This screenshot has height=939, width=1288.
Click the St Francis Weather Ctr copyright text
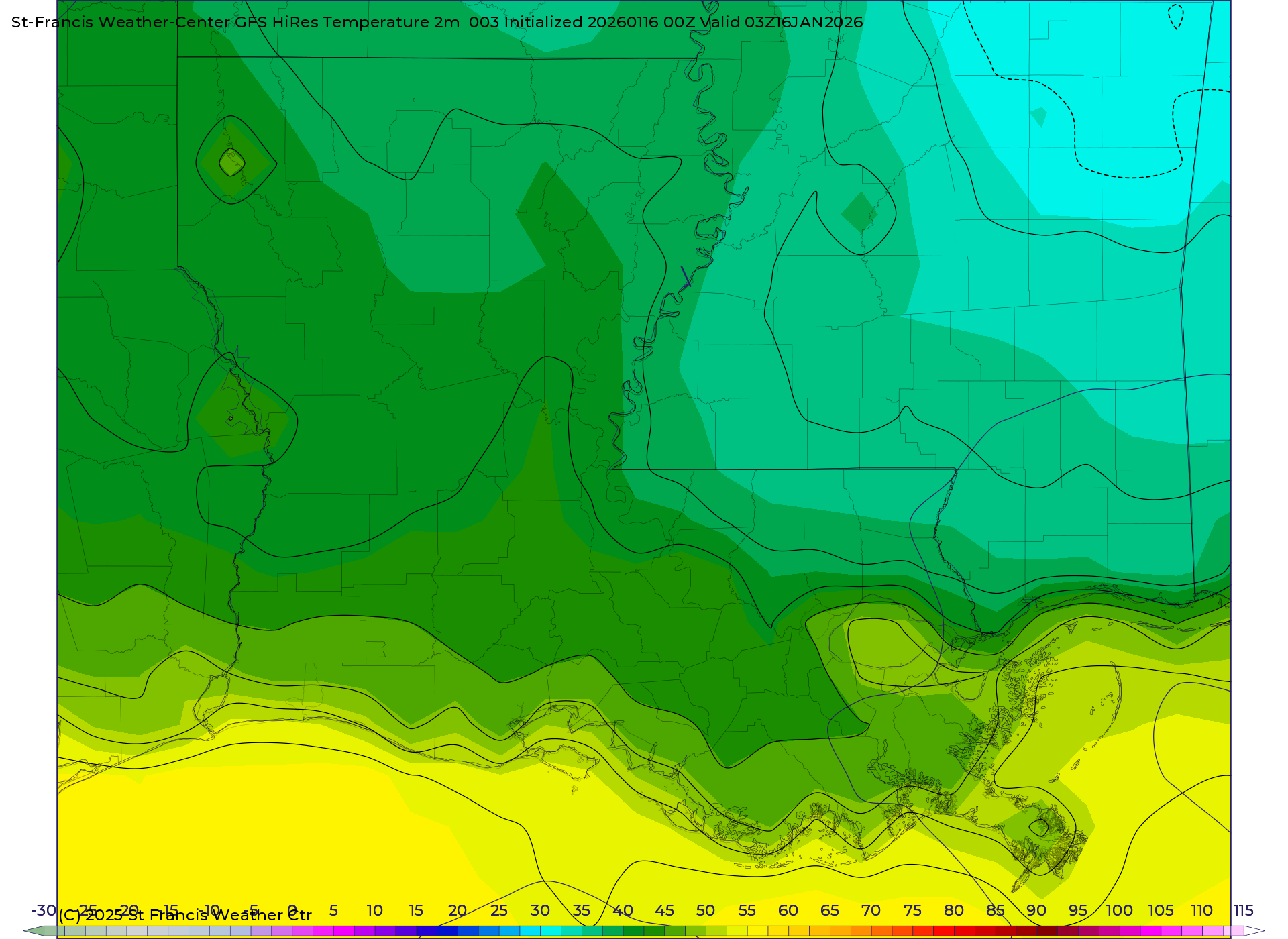pyautogui.click(x=185, y=915)
